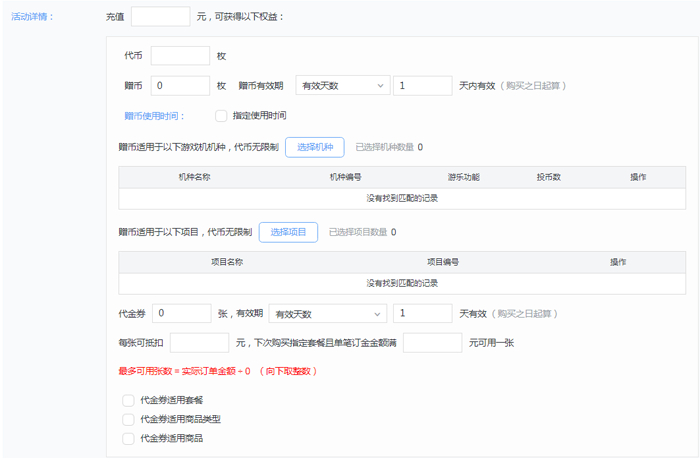700x458 pixels.
Task: Focus the 代币 quantity input field
Action: click(180, 56)
